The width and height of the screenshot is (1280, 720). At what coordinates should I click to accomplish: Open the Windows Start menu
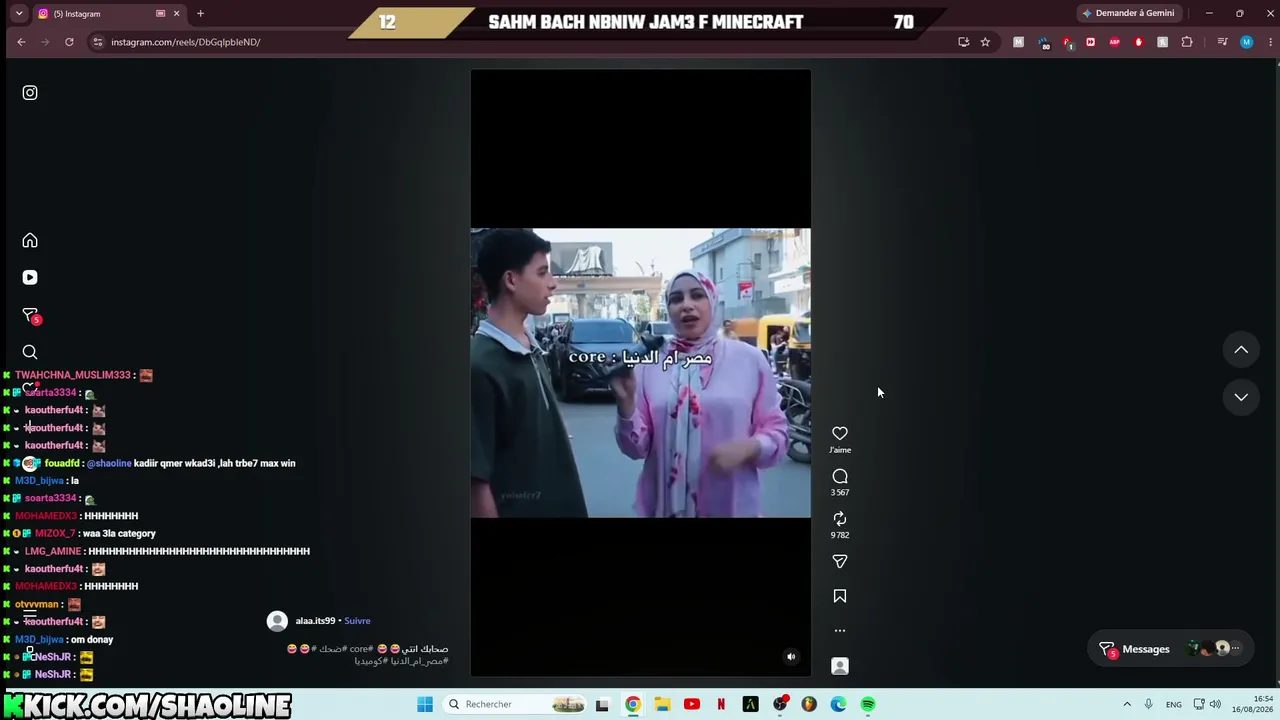point(425,704)
